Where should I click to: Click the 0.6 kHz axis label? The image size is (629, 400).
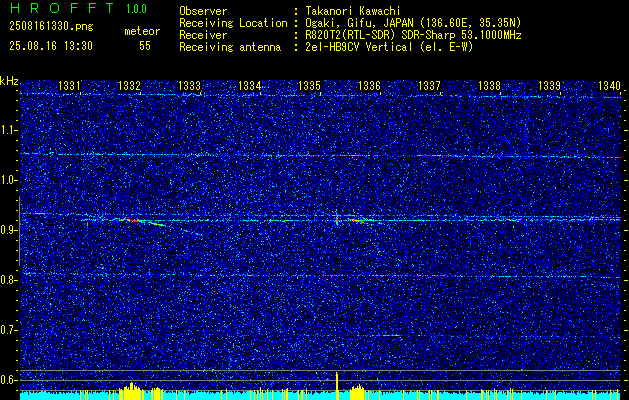[x=8, y=380]
